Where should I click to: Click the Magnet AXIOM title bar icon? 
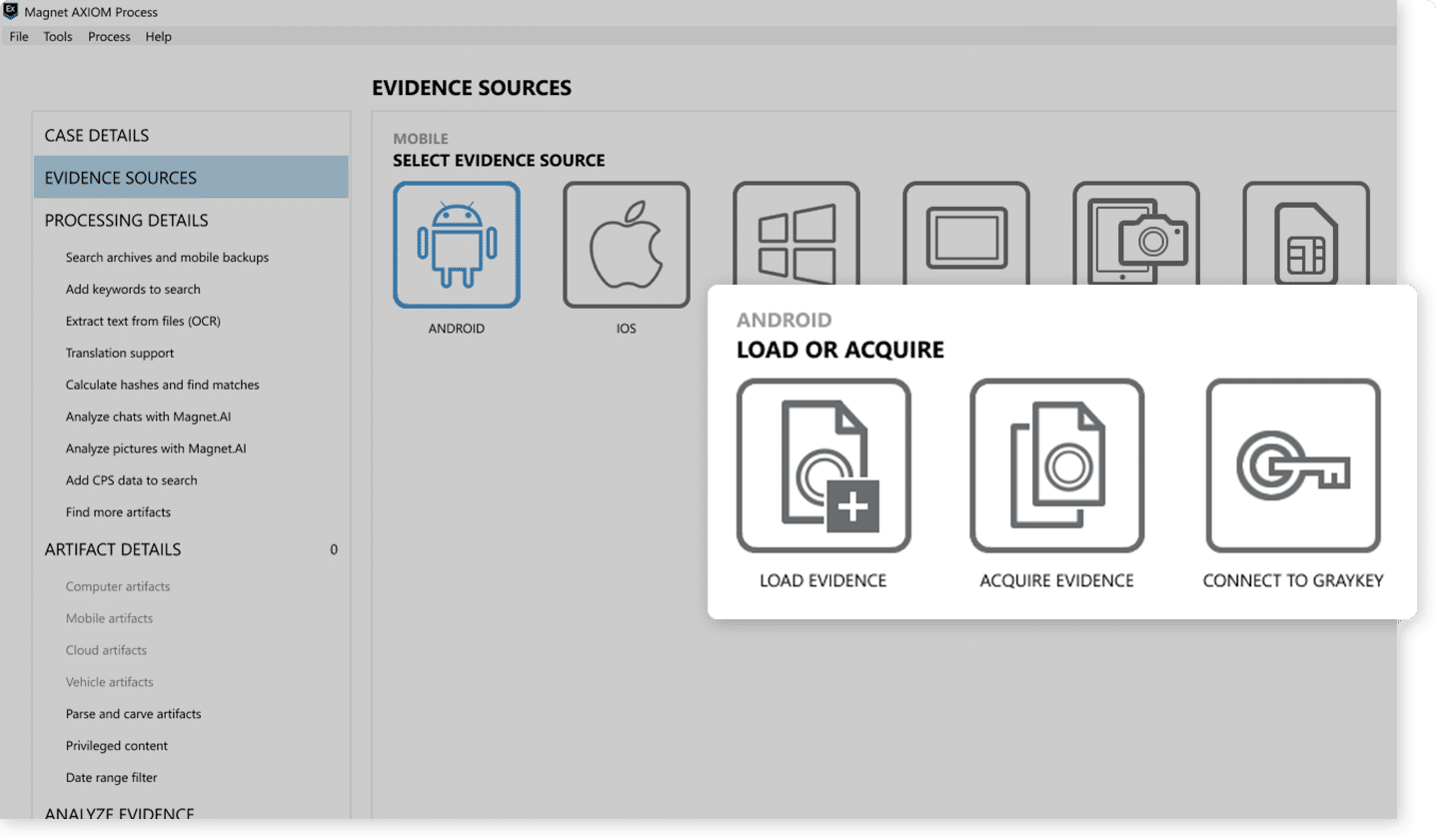(11, 11)
